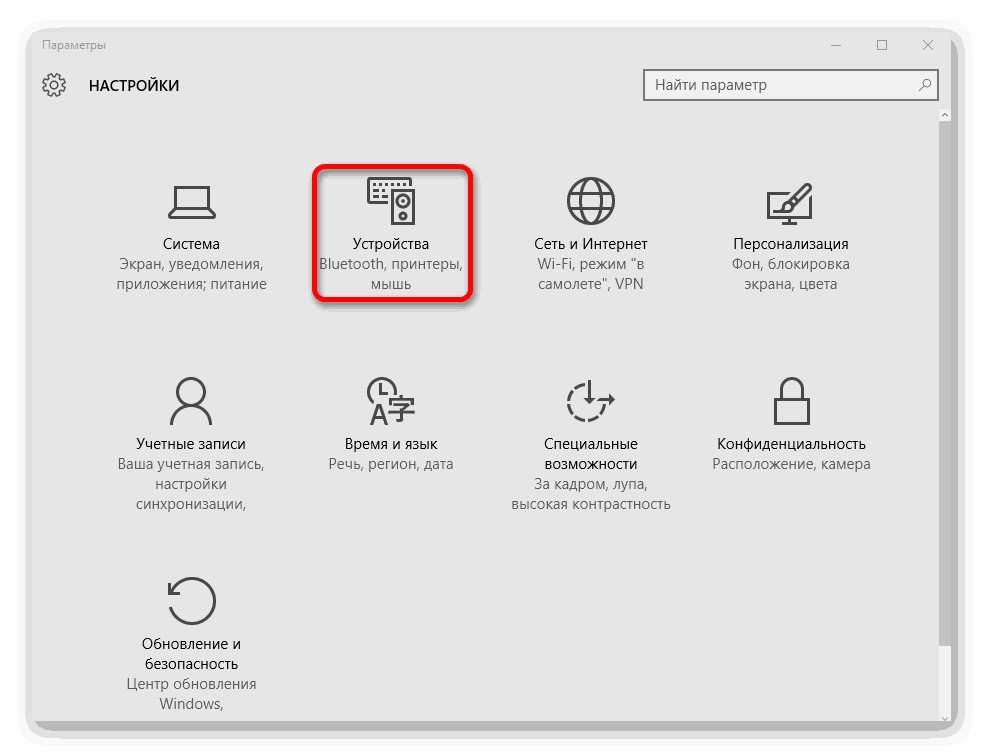
Task: Click 'Расположение, камера' description
Action: 791,464
